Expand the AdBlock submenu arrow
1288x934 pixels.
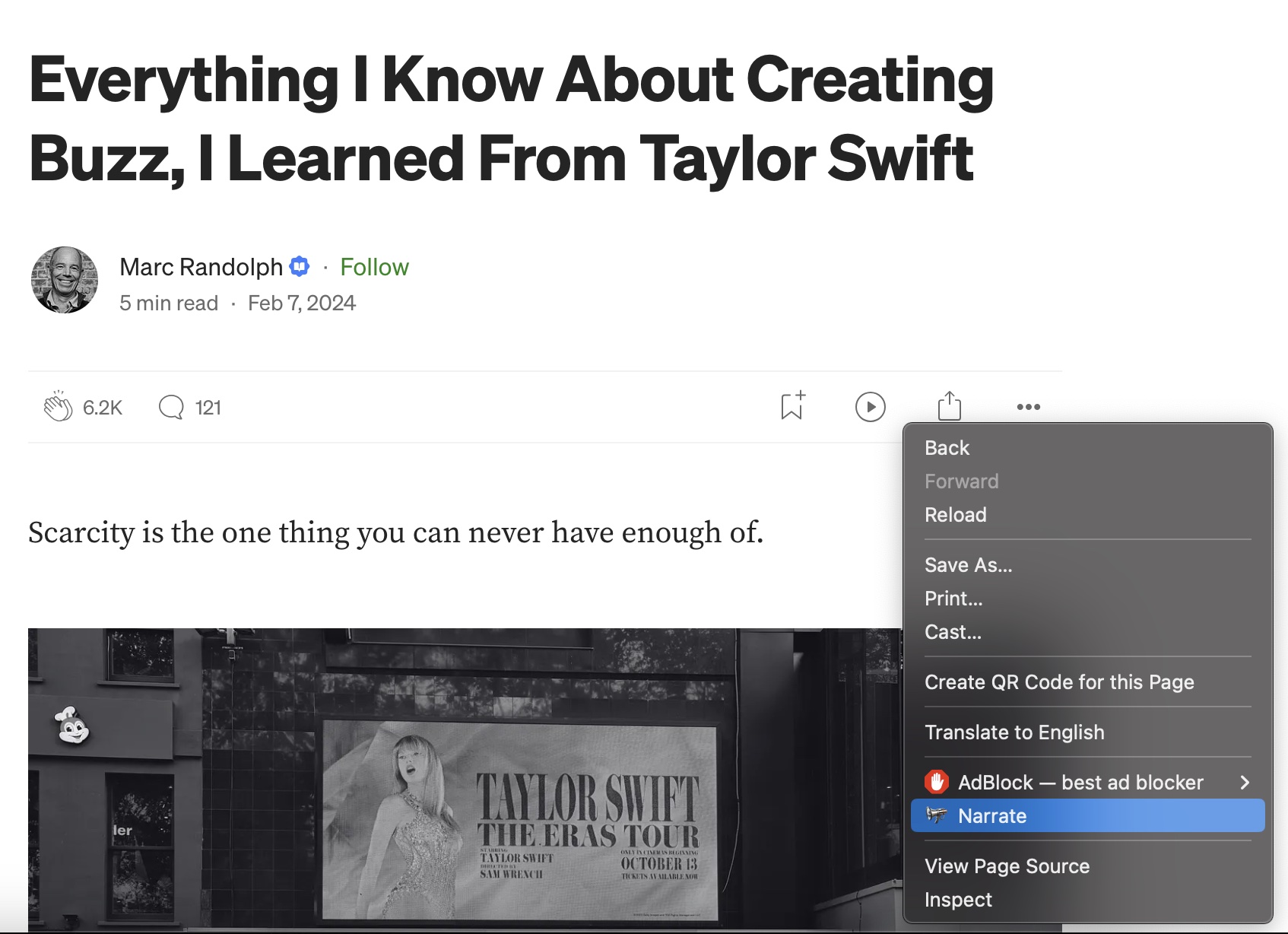(x=1244, y=782)
